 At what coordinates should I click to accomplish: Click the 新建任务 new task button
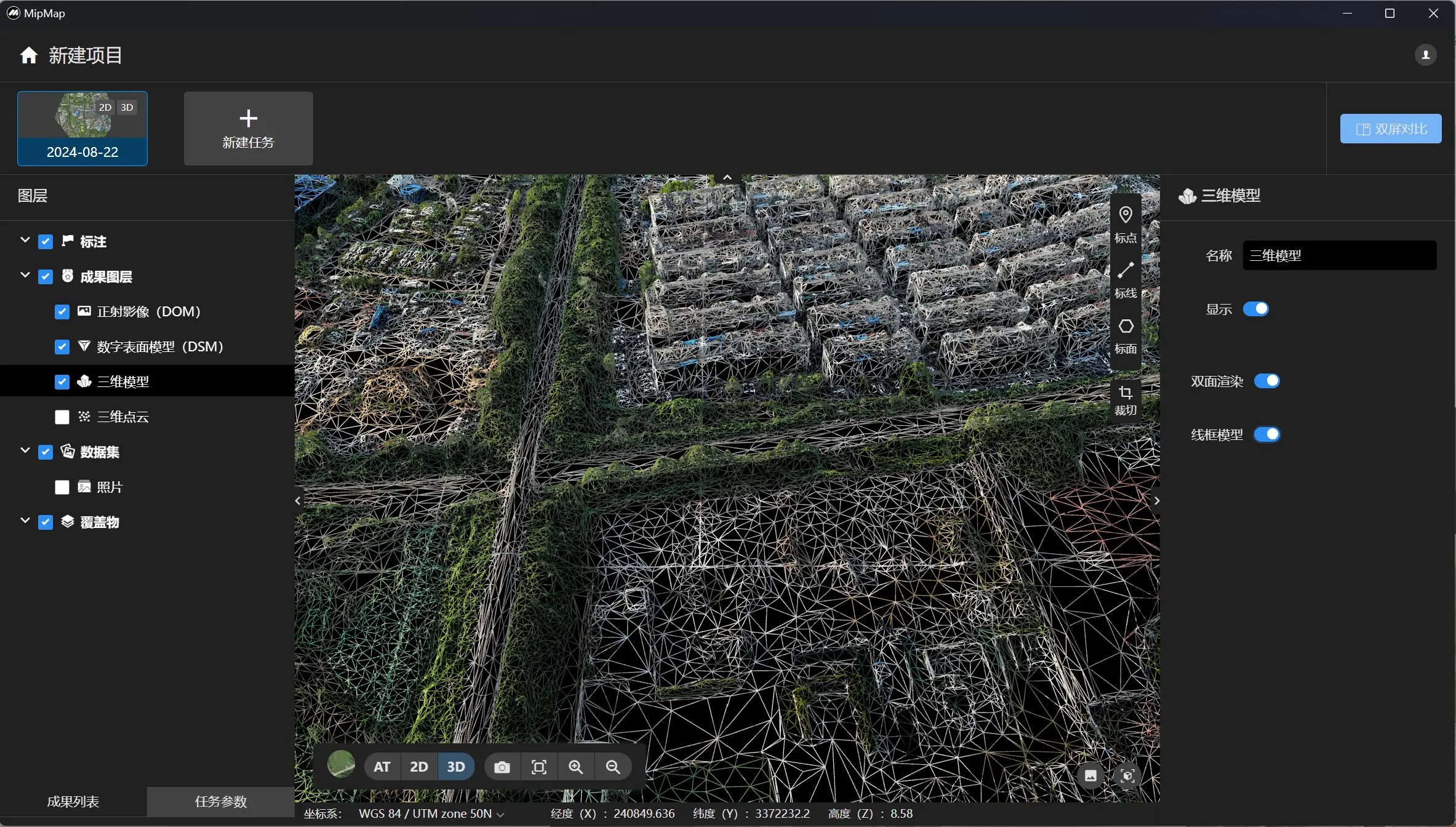(x=248, y=129)
